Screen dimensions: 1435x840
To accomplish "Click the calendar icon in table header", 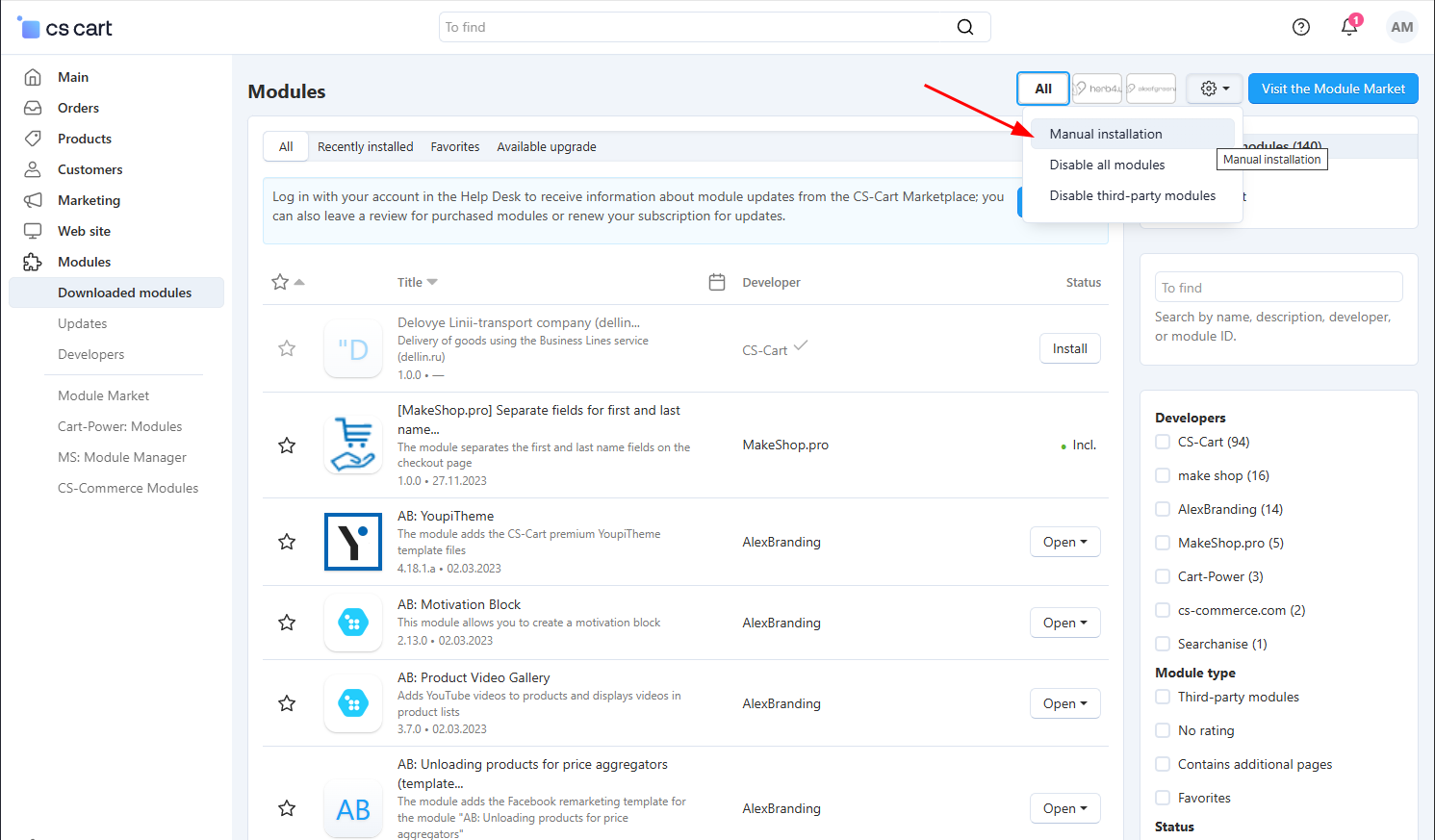I will point(716,282).
